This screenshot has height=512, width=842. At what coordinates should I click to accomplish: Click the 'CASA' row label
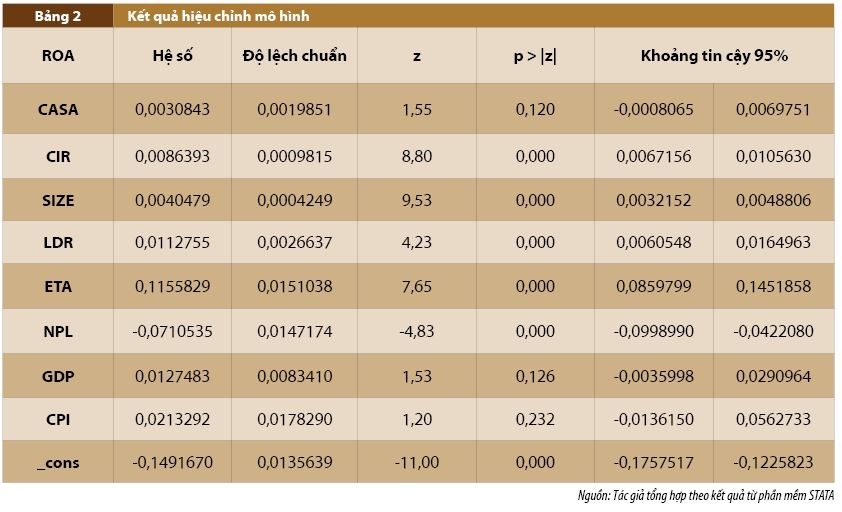tap(57, 109)
